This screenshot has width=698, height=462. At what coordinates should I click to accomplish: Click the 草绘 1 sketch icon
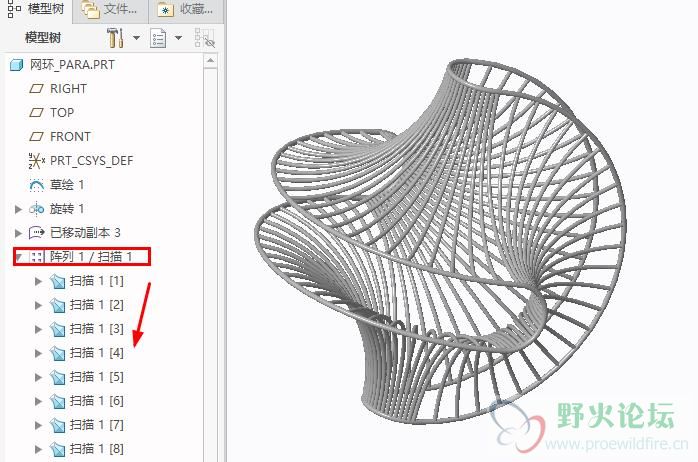(x=37, y=185)
